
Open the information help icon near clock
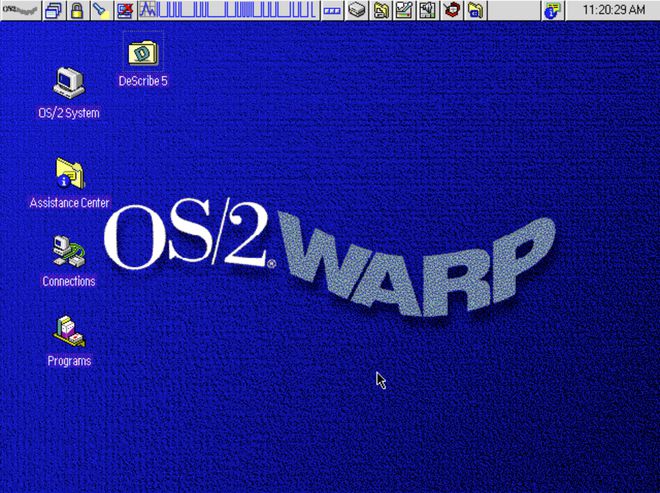pos(552,11)
